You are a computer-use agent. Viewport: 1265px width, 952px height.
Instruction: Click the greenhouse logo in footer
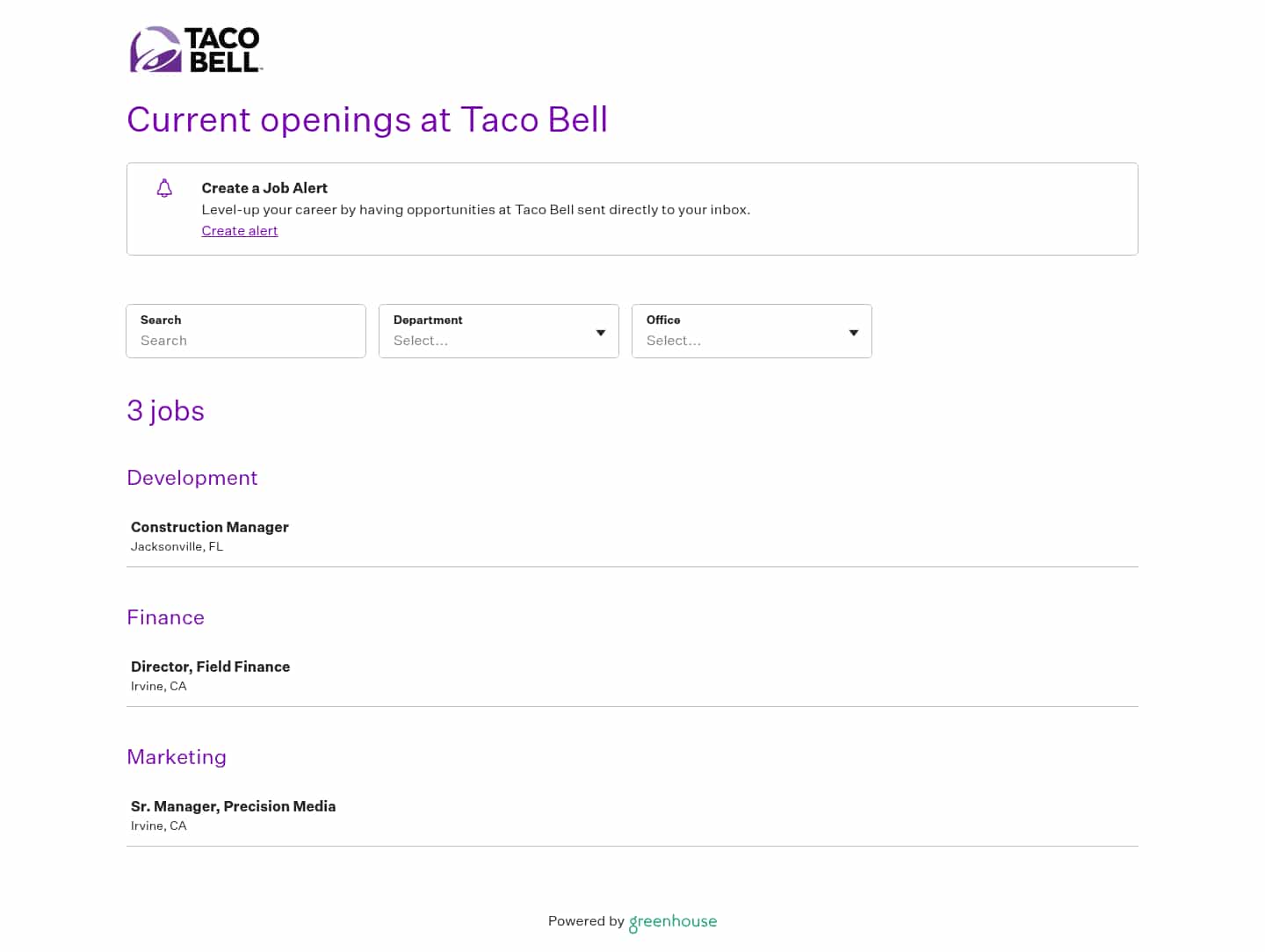[673, 921]
